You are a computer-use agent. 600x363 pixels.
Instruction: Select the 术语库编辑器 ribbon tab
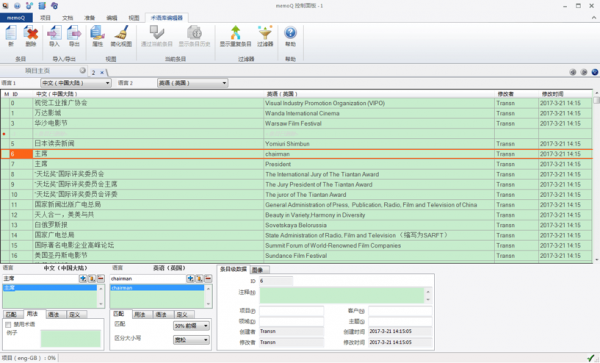(x=166, y=18)
